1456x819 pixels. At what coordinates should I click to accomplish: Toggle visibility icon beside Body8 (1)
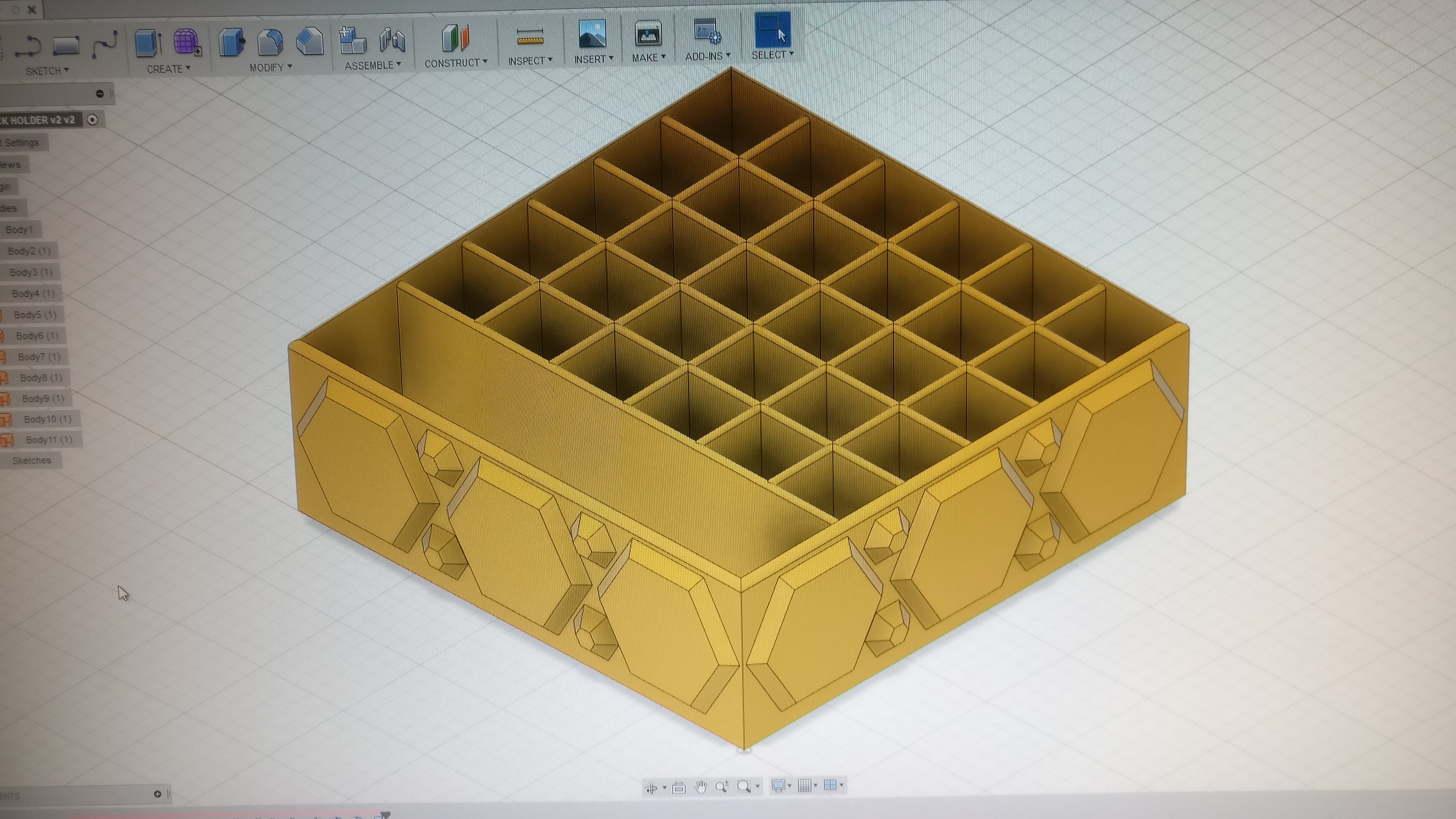[3, 377]
